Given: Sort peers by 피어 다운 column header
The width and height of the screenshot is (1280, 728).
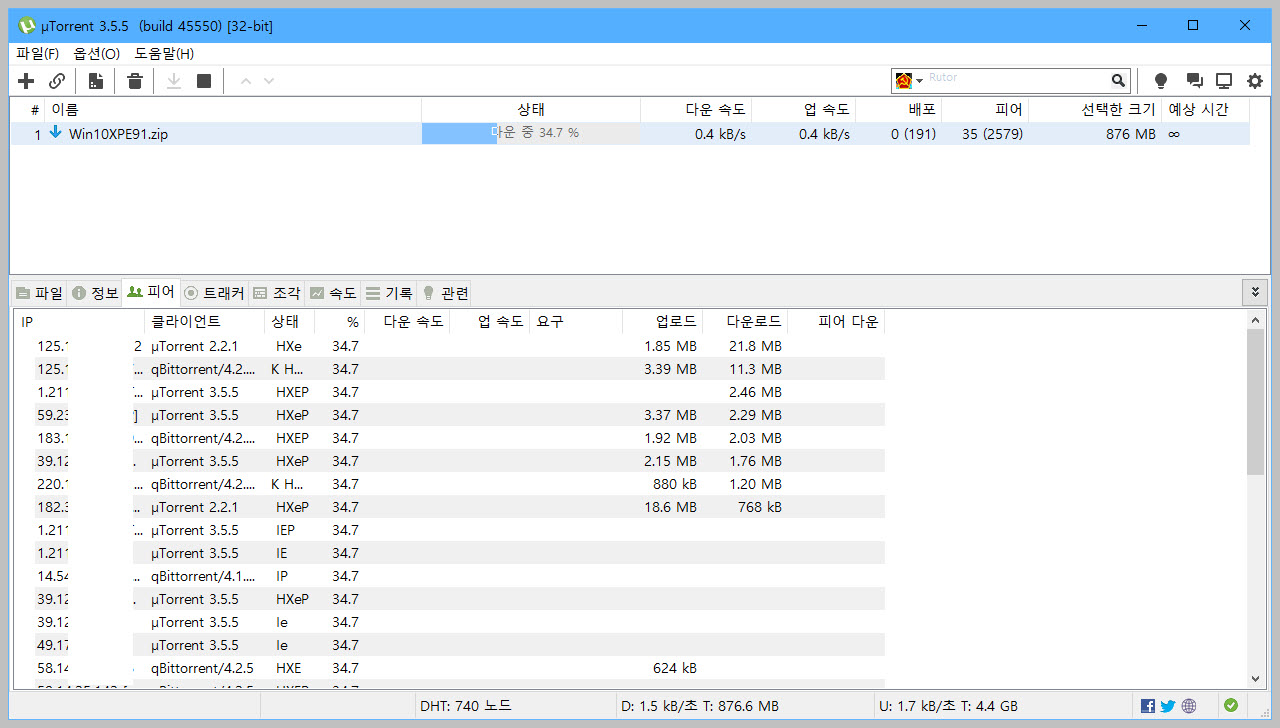Looking at the screenshot, I should pyautogui.click(x=836, y=322).
